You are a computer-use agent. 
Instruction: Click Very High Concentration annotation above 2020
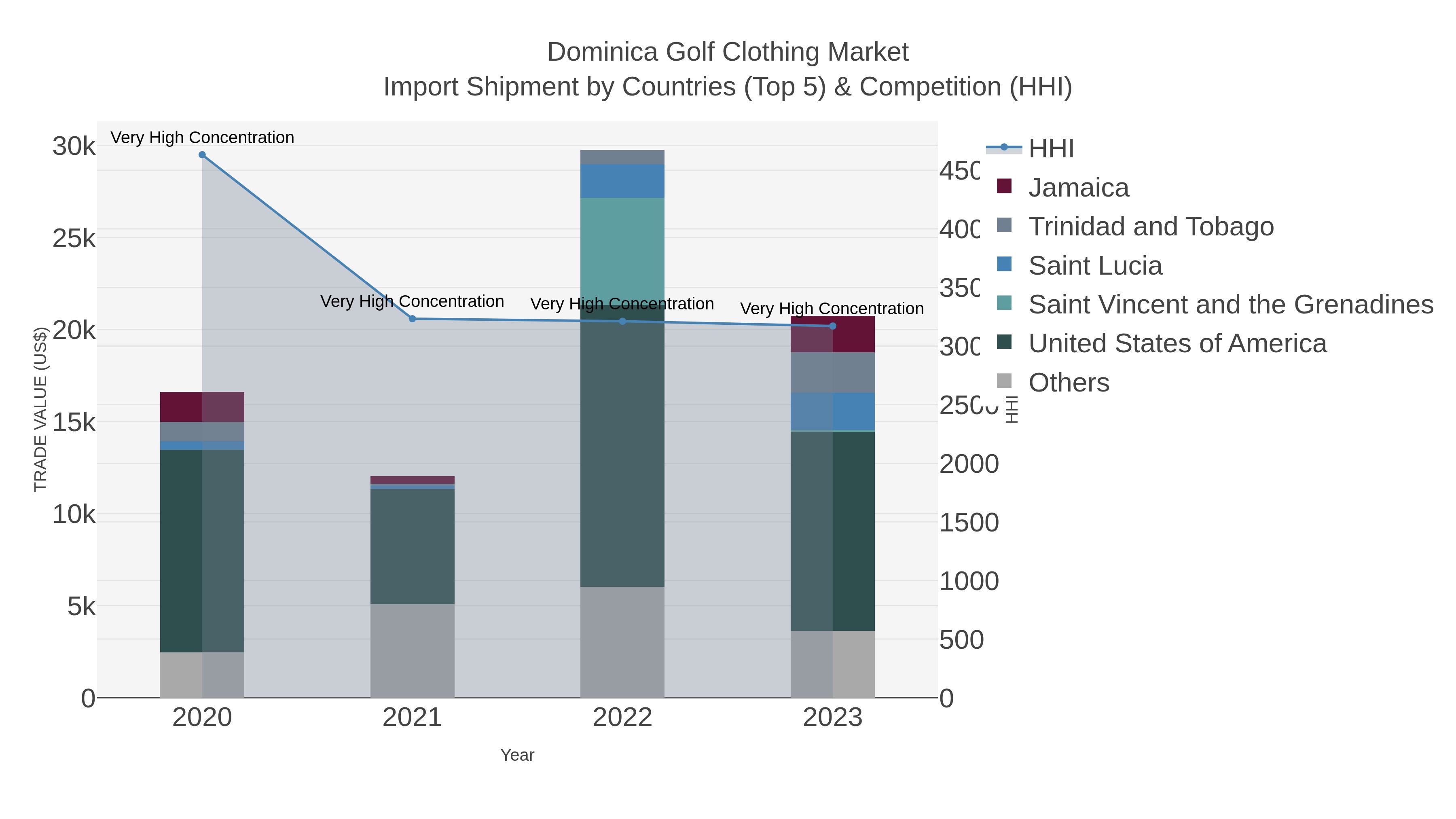(x=202, y=138)
